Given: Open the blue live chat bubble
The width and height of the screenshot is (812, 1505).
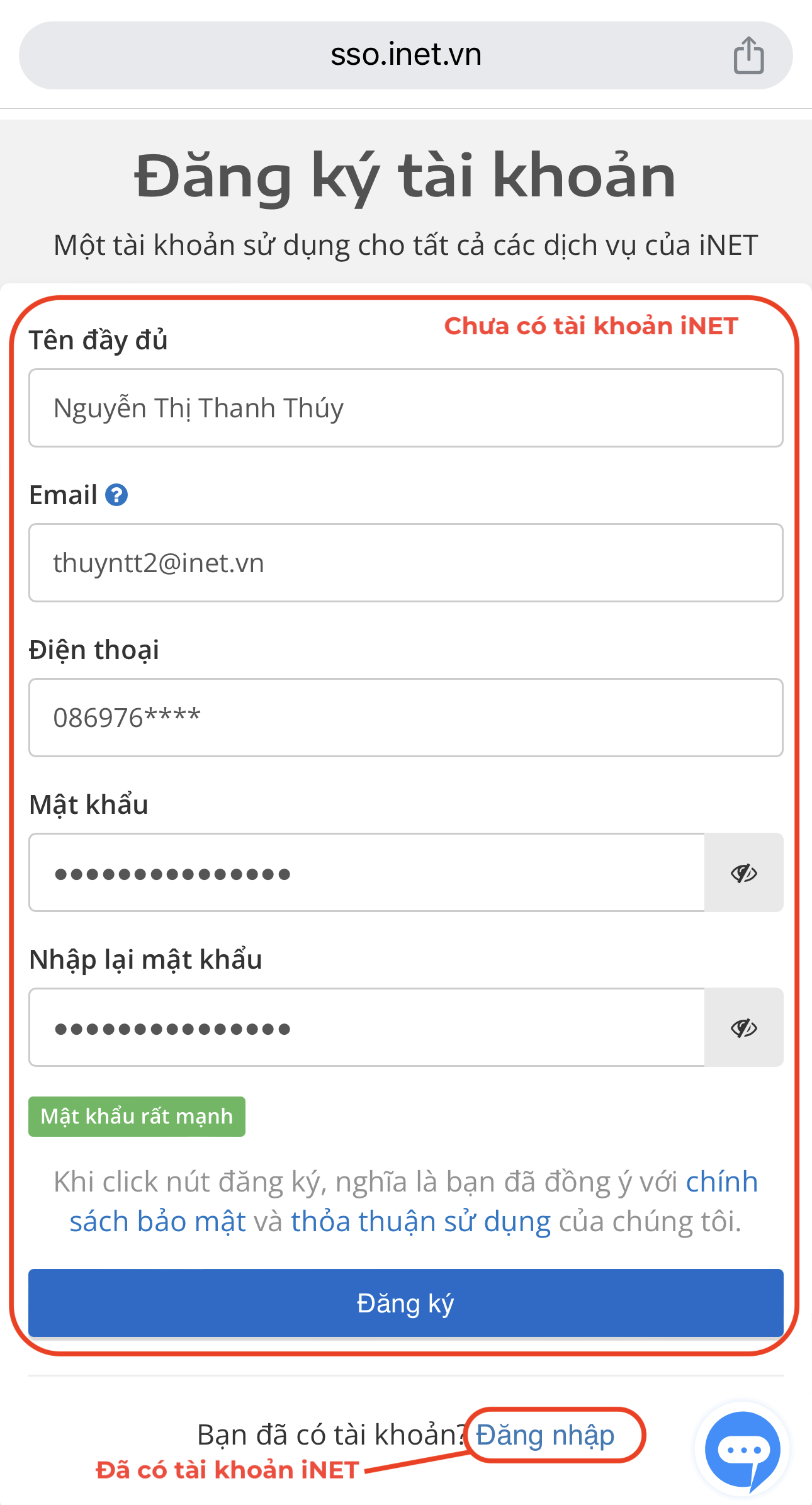Looking at the screenshot, I should [x=743, y=1450].
